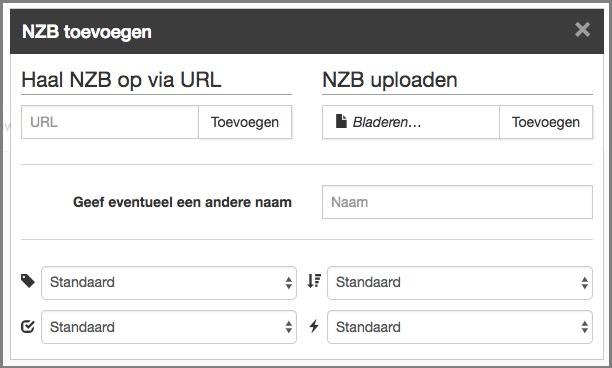Click the script dropdown's arrow stepper
Image resolution: width=612 pixels, height=368 pixels.
[x=584, y=327]
